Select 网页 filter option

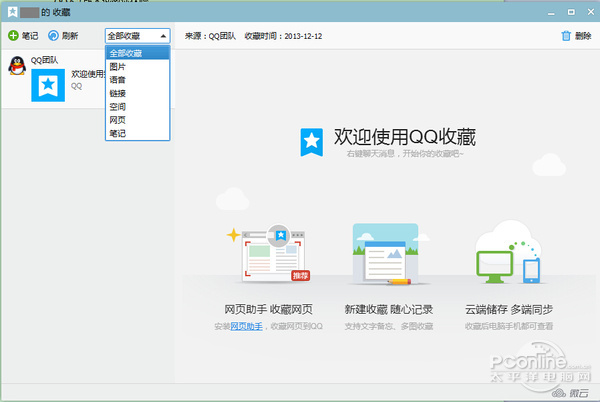click(138, 120)
